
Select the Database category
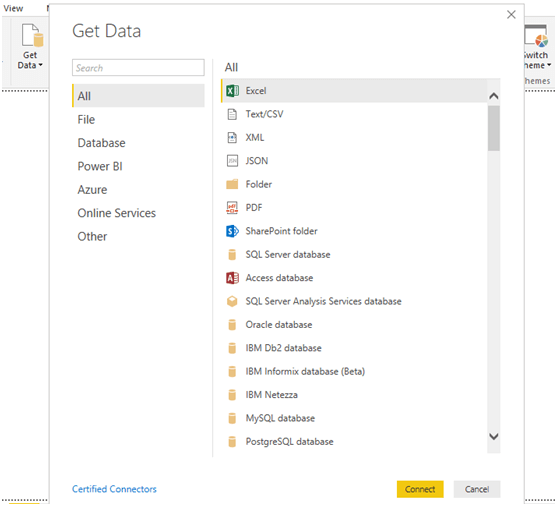[102, 143]
